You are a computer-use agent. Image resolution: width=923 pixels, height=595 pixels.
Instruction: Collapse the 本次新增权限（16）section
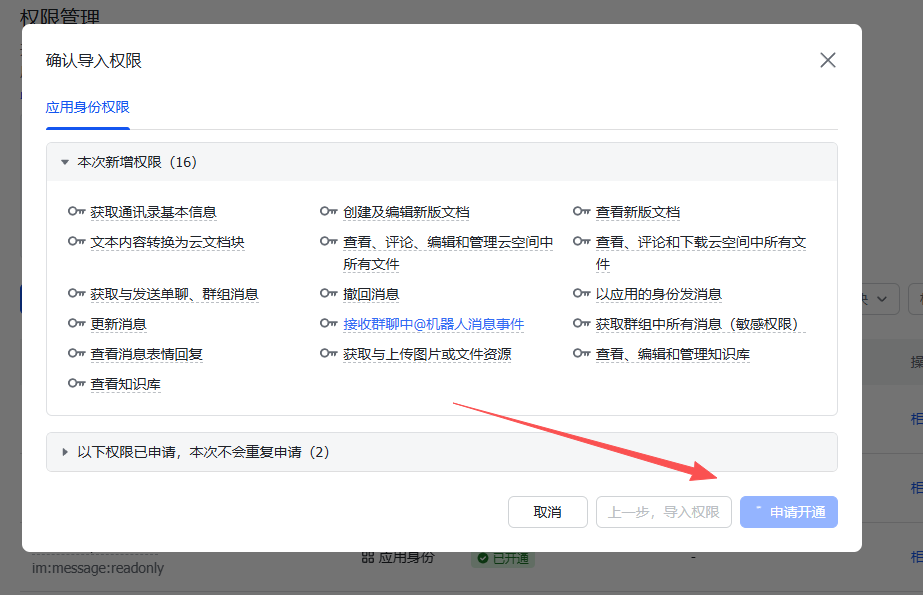65,162
